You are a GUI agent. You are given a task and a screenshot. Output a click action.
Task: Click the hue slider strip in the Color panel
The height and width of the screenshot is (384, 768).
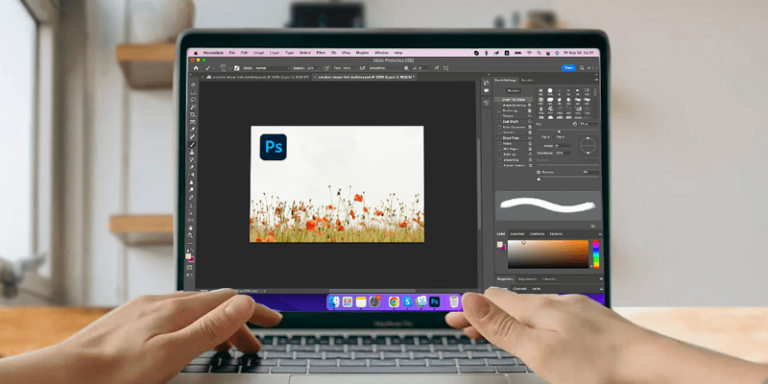[x=596, y=254]
